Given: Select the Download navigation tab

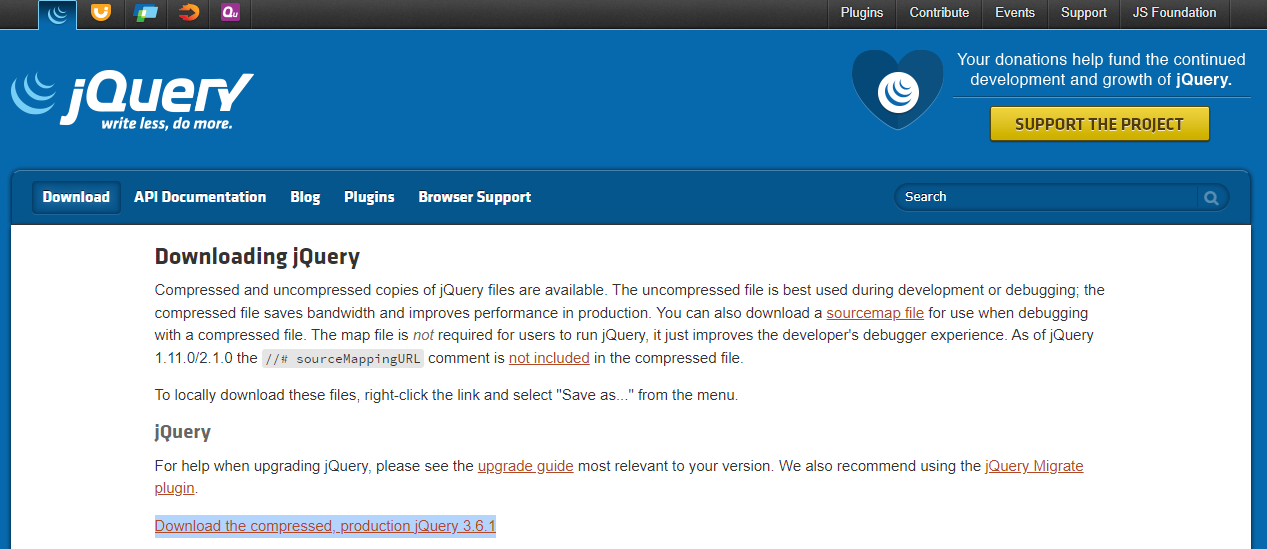Looking at the screenshot, I should pos(76,197).
